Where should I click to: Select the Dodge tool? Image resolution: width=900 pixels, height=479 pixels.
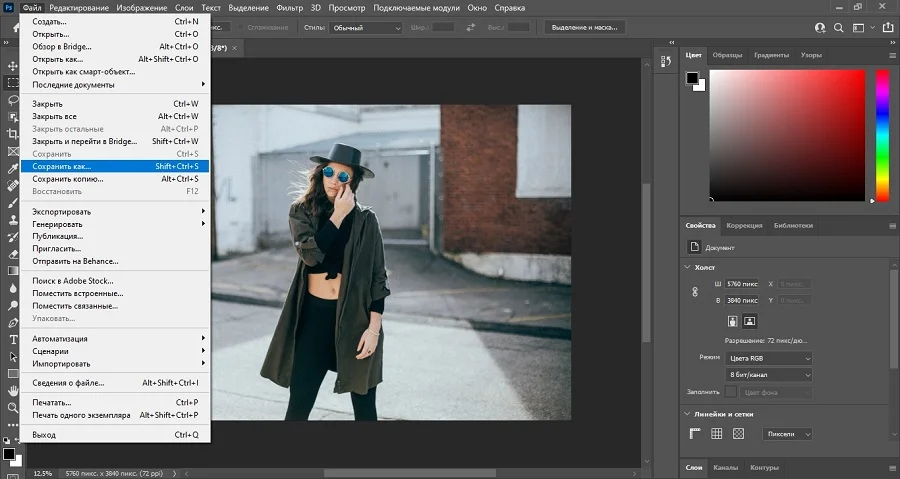pyautogui.click(x=13, y=305)
